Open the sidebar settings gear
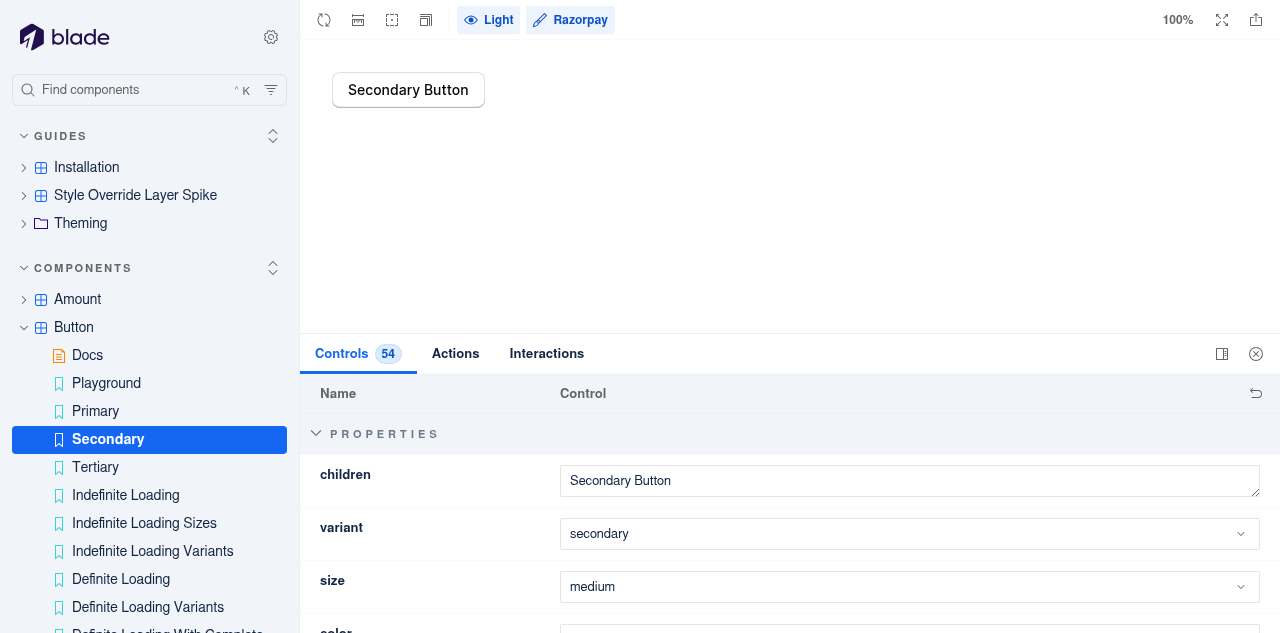Viewport: 1280px width, 633px height. point(271,37)
